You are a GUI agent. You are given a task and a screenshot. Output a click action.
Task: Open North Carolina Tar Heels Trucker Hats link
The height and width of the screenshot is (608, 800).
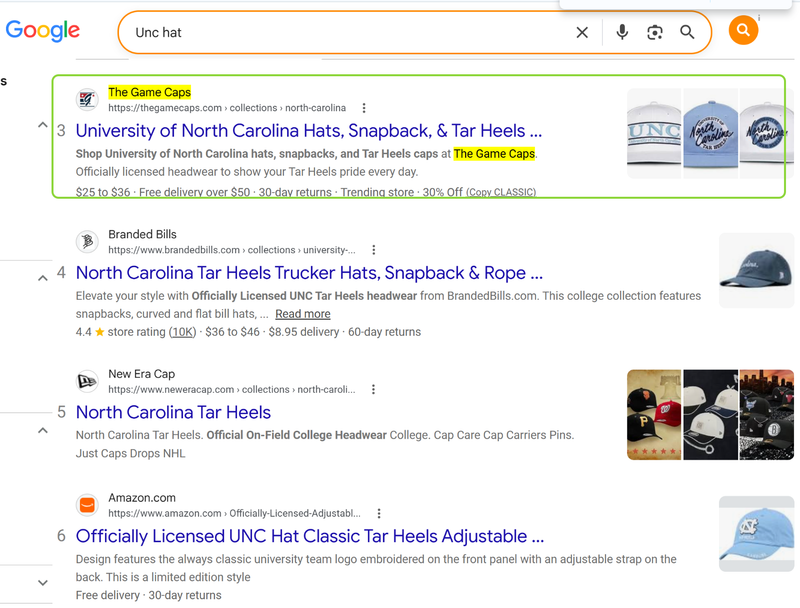pyautogui.click(x=309, y=273)
